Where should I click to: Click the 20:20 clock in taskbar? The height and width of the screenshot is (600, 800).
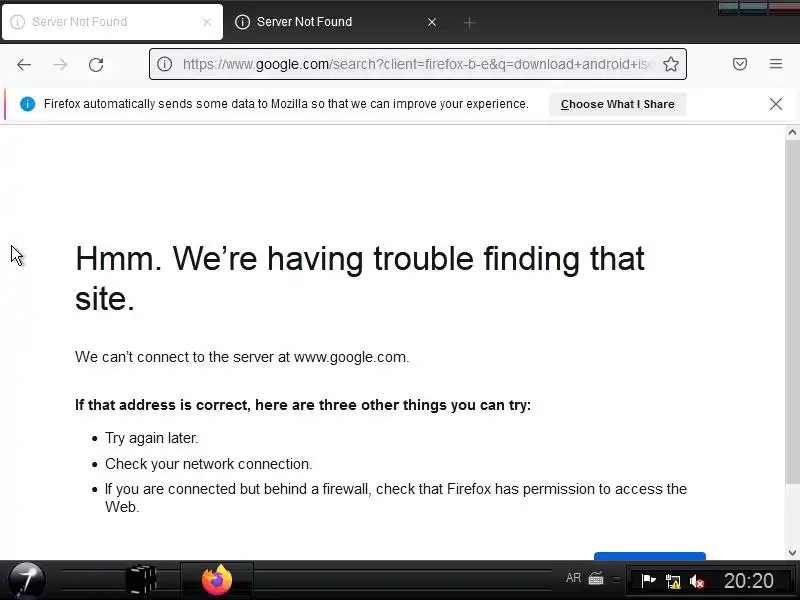(748, 581)
